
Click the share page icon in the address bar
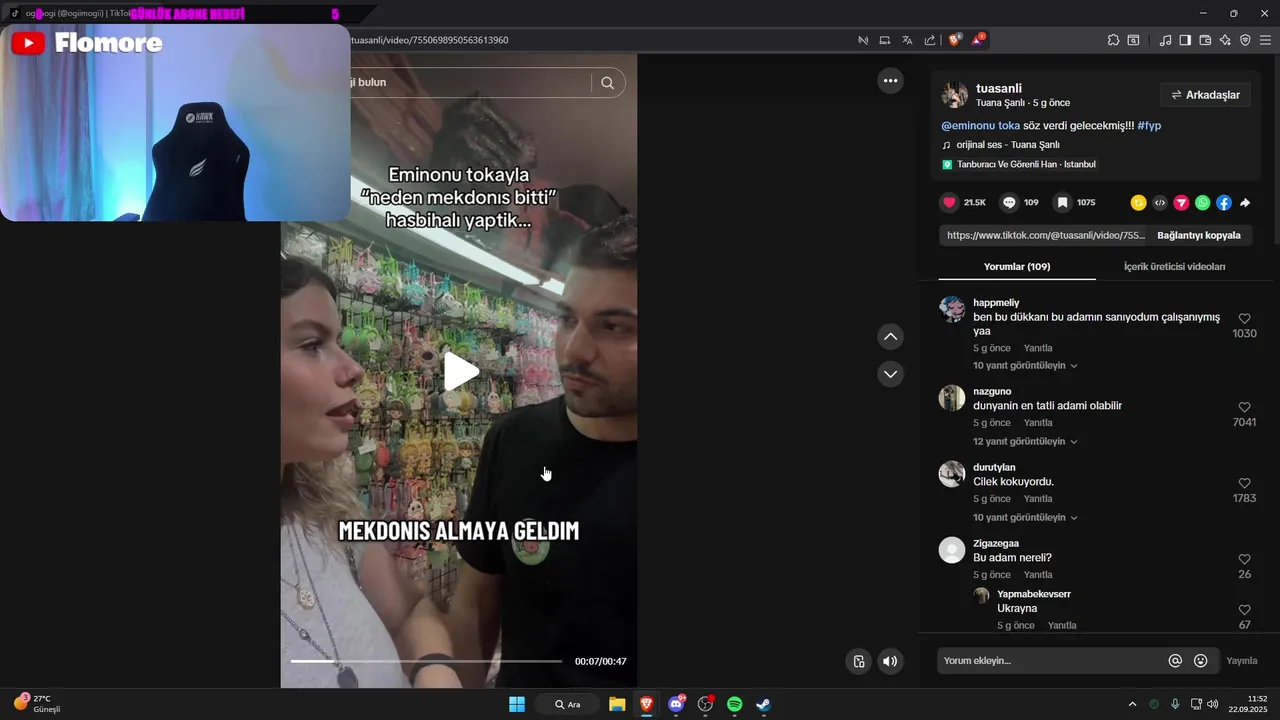(x=930, y=40)
